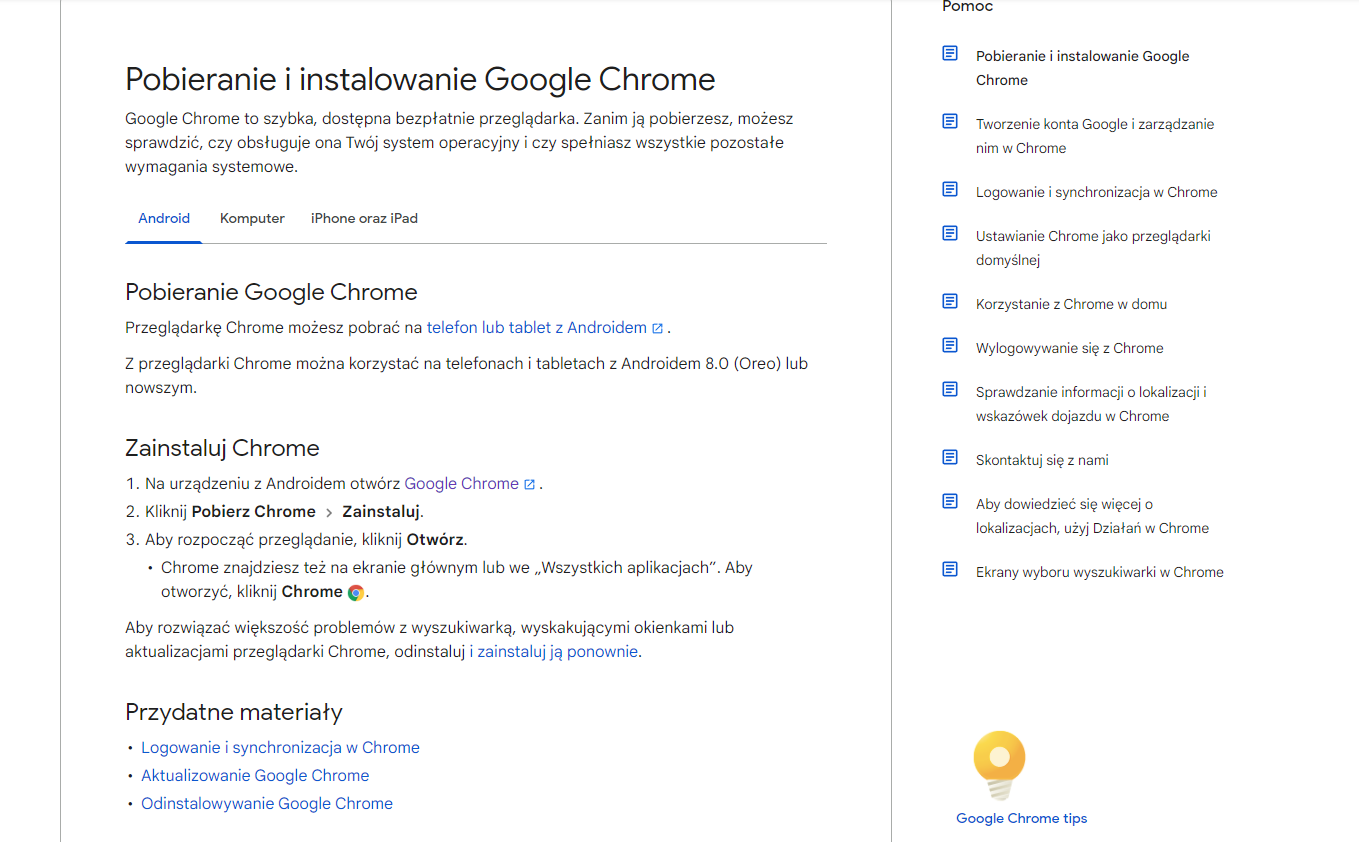Screen dimensions: 1359x842
Task: Click the article icon beside "Sprawdzanie informacji o lokalizacji"
Action: [x=950, y=389]
